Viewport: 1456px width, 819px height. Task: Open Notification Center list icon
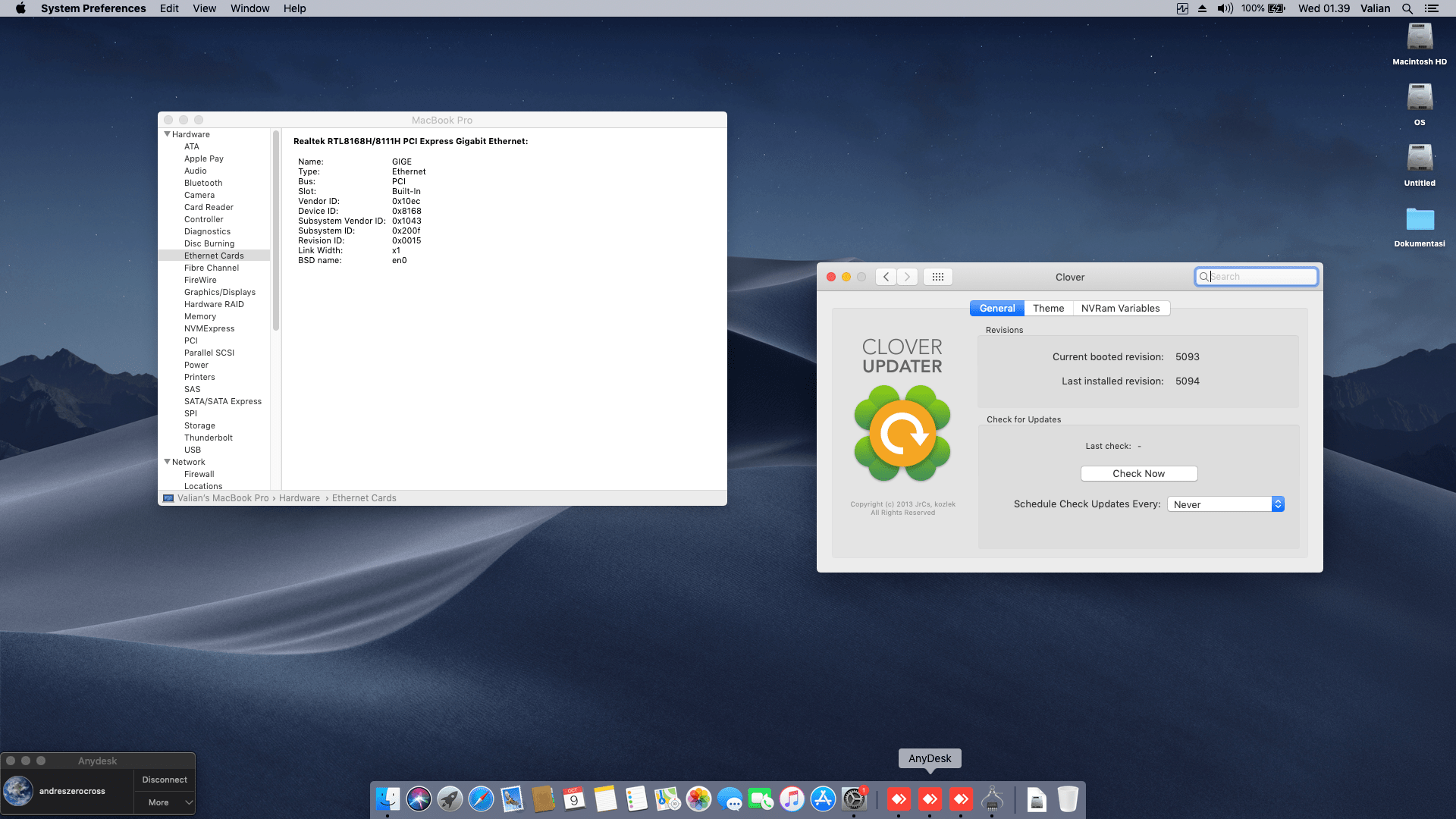(1432, 8)
